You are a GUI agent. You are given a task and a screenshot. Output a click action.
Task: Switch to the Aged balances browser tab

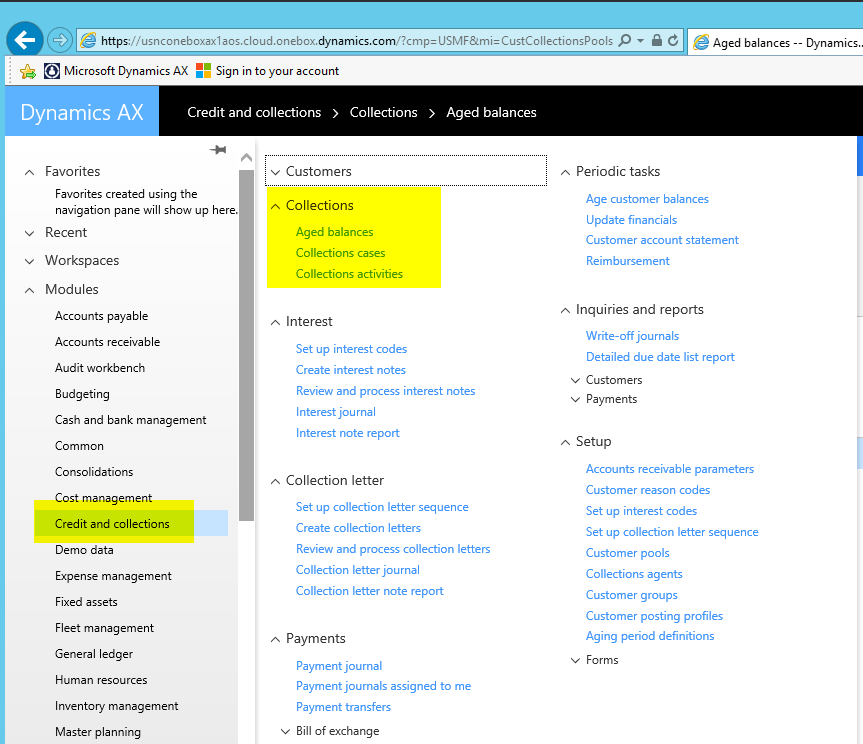(775, 42)
